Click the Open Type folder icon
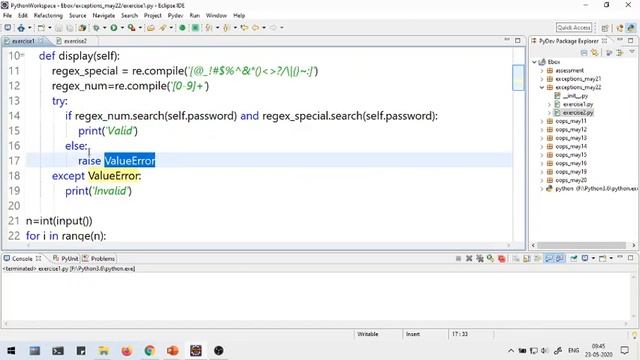640x360 pixels. 151,28
